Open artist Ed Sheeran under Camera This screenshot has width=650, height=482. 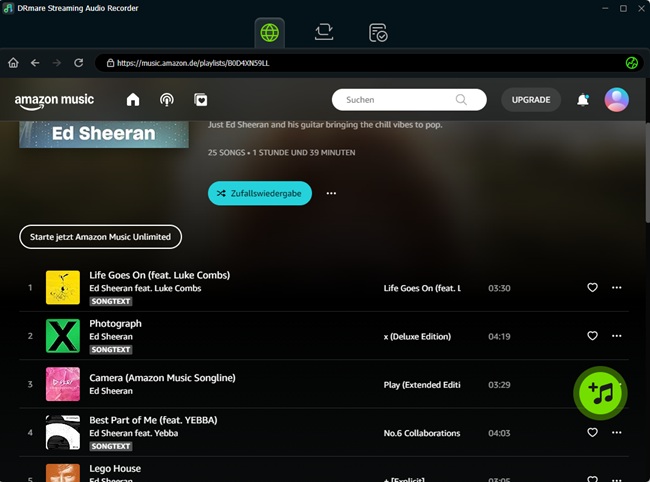(111, 391)
